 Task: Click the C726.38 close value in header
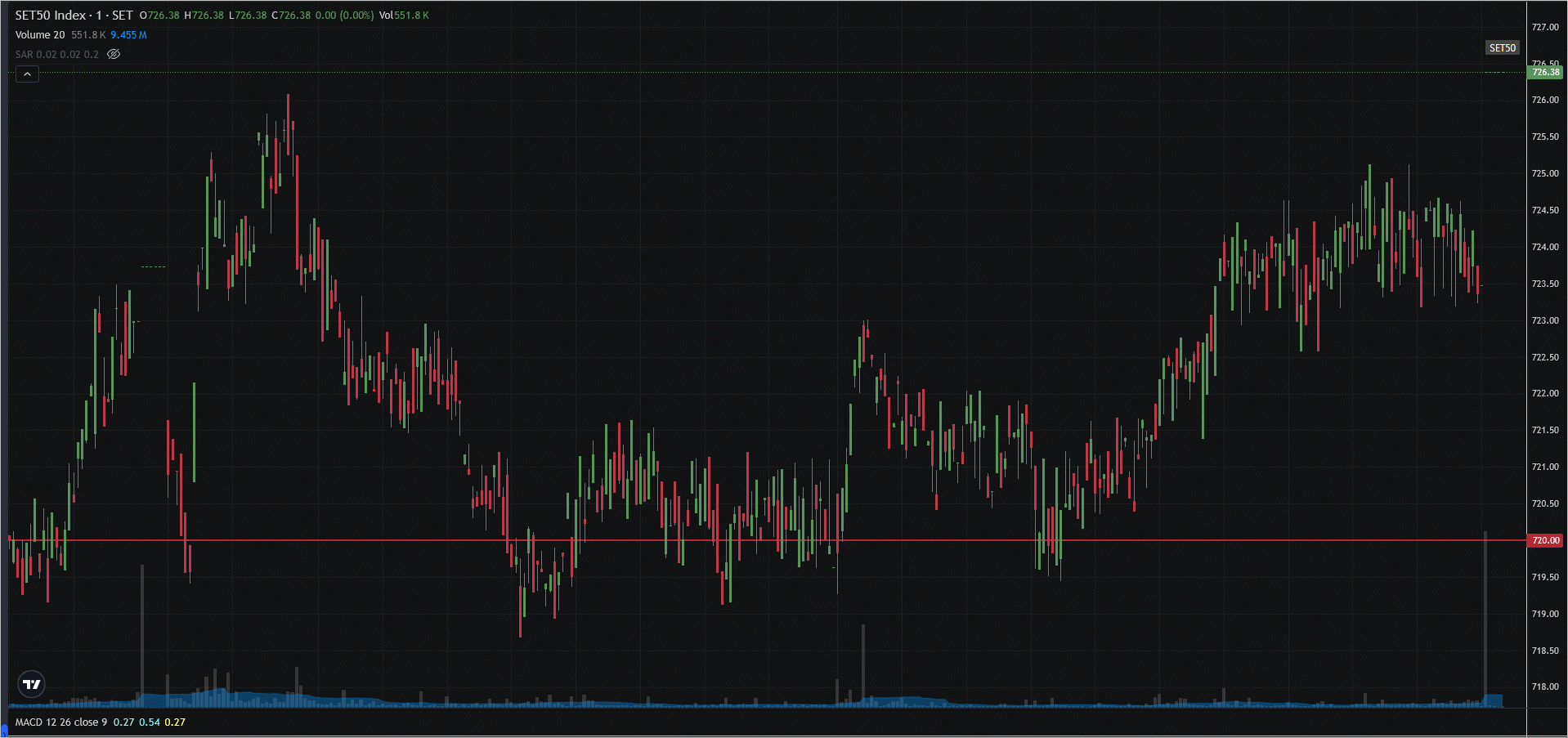click(291, 16)
